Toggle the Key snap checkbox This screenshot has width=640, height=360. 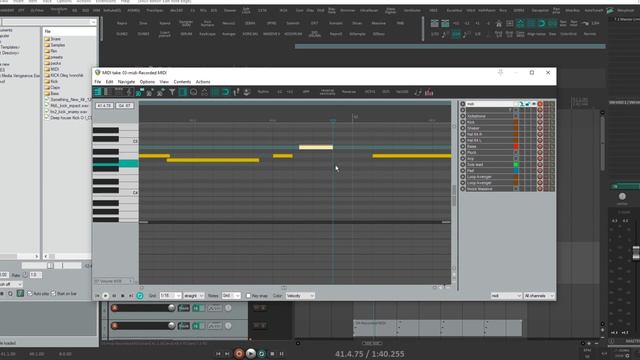pyautogui.click(x=248, y=296)
